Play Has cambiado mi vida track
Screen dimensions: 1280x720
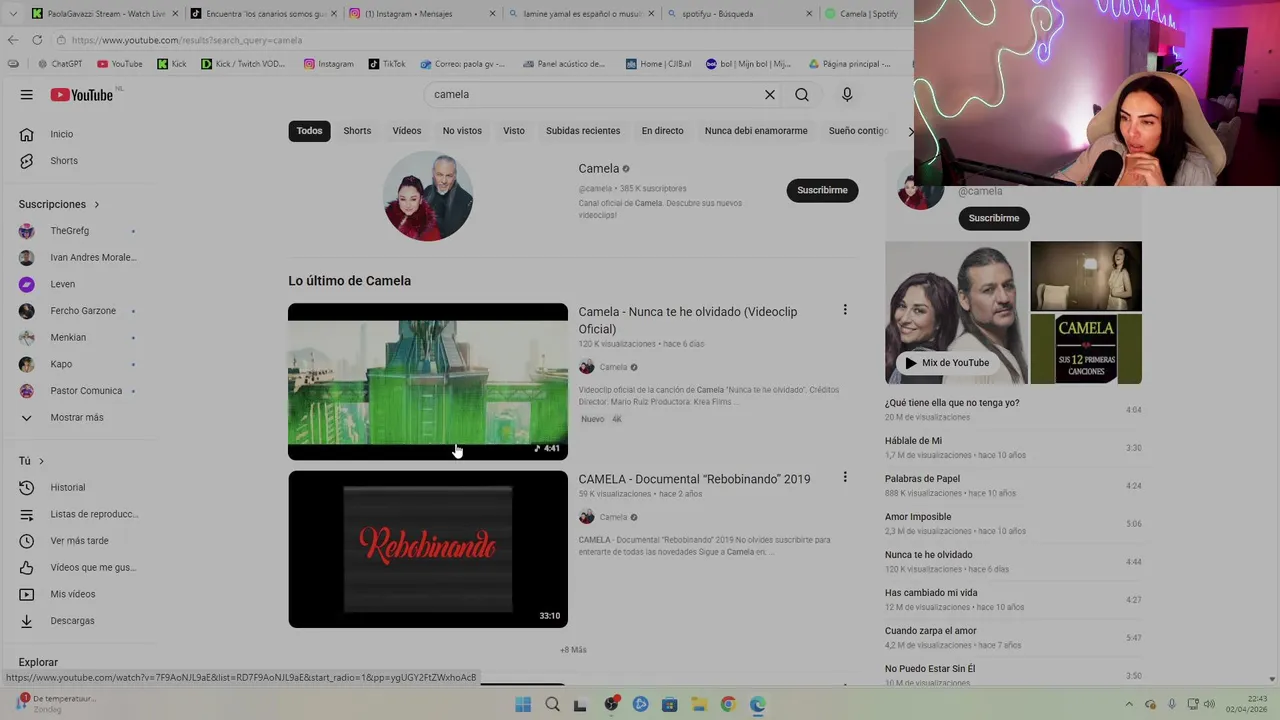pyautogui.click(x=1013, y=600)
